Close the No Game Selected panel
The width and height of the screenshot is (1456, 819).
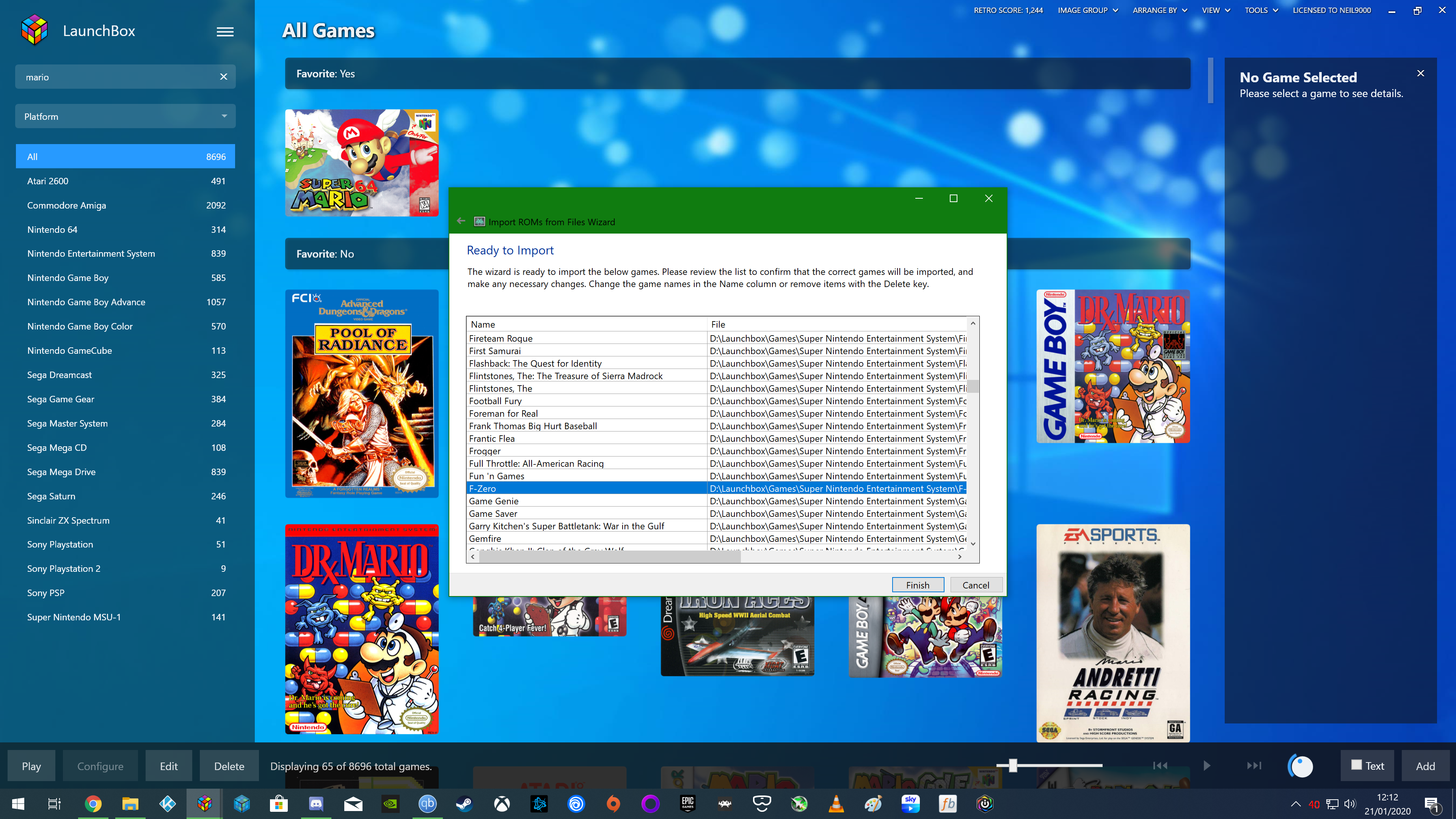1420,74
